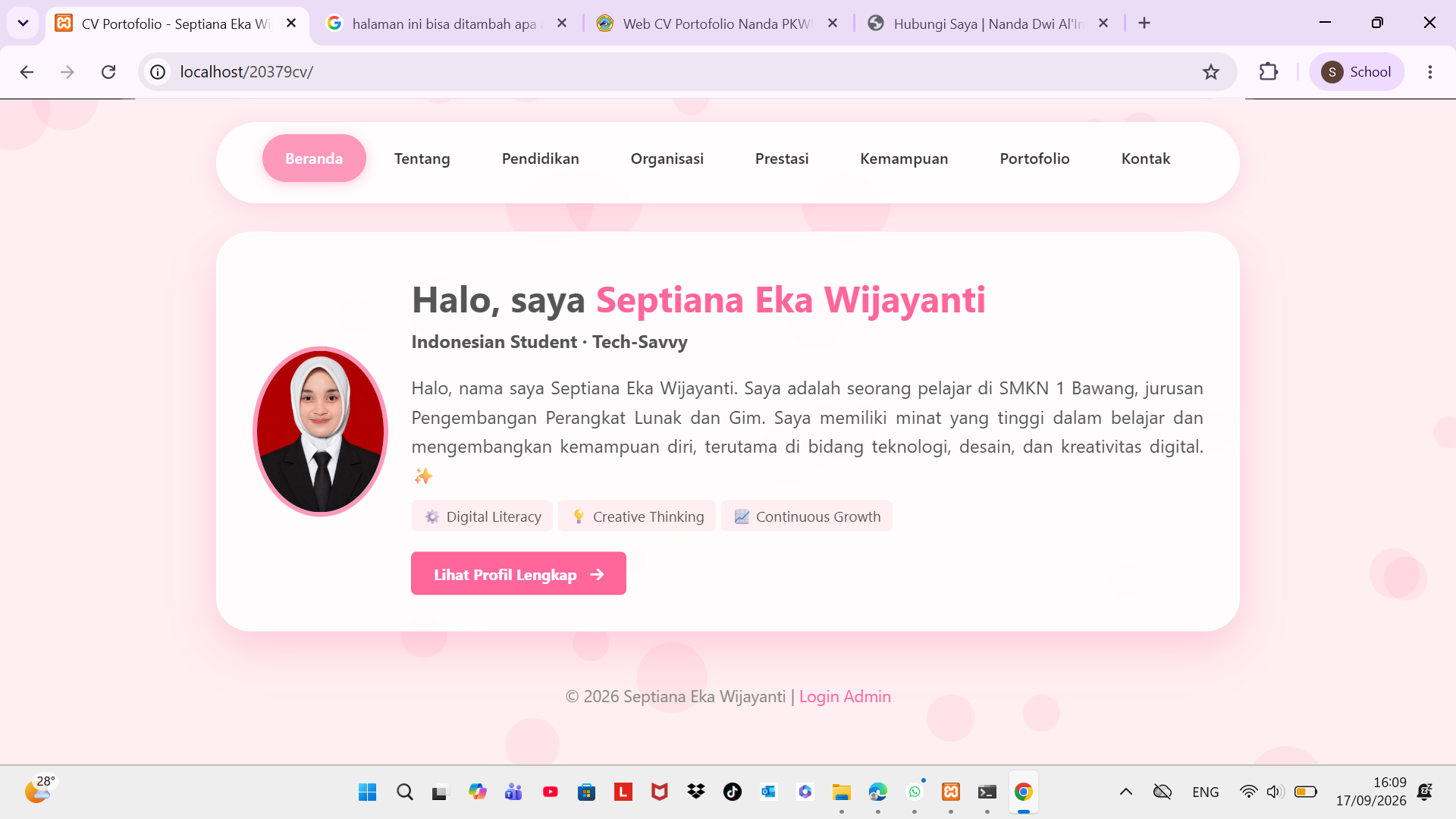Open clock and date 16:09 panel

tap(1371, 792)
